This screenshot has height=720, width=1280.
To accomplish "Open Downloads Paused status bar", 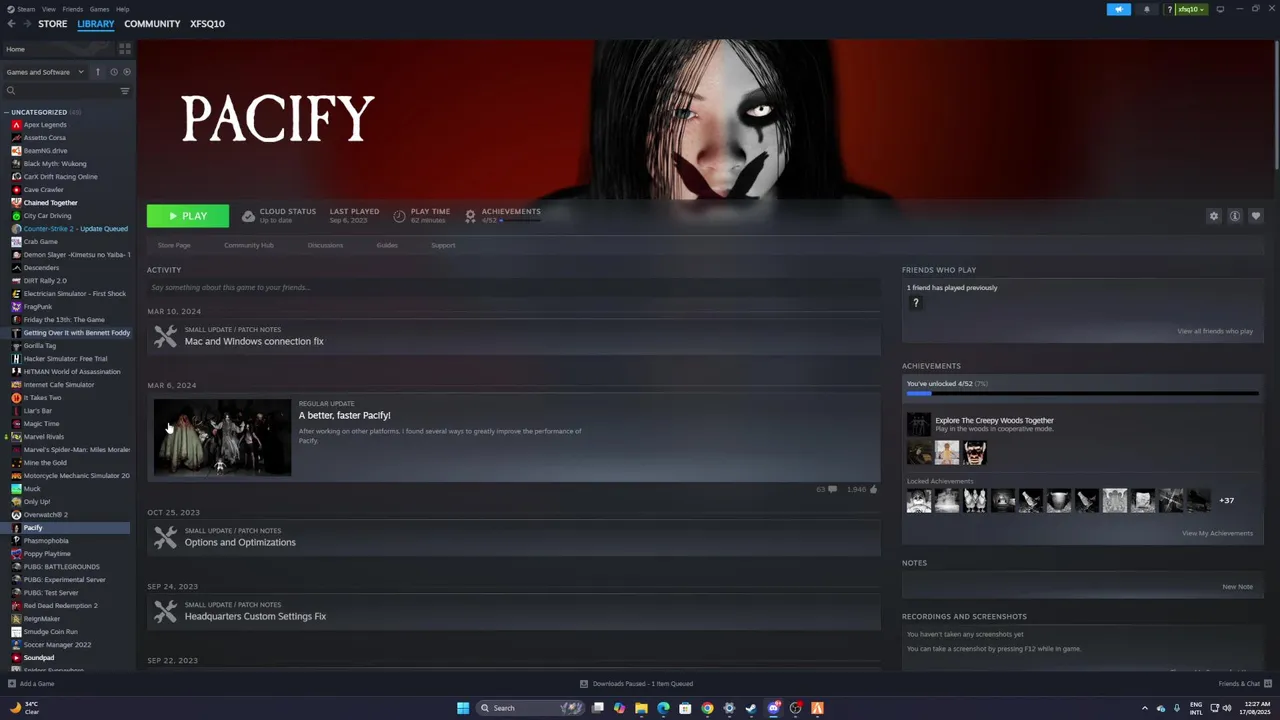I will click(x=637, y=684).
